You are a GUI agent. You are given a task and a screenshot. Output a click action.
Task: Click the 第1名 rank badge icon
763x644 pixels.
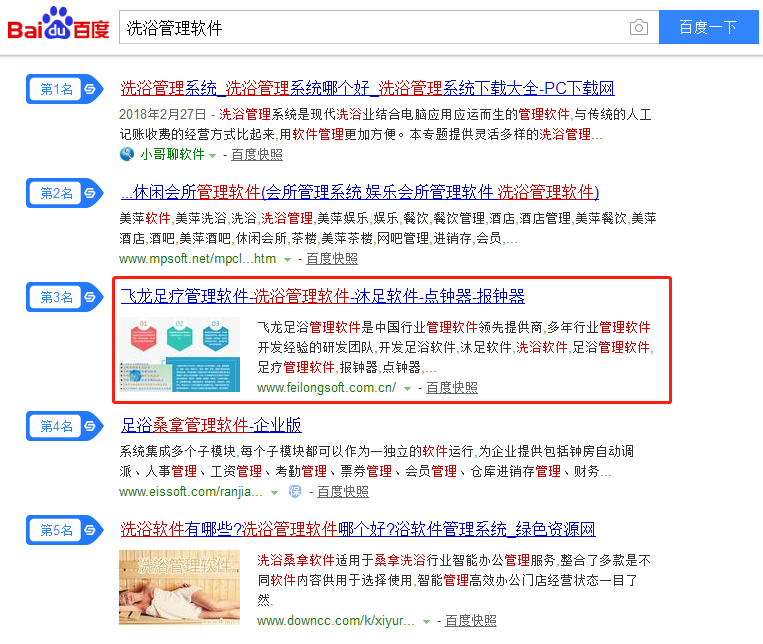(x=65, y=89)
